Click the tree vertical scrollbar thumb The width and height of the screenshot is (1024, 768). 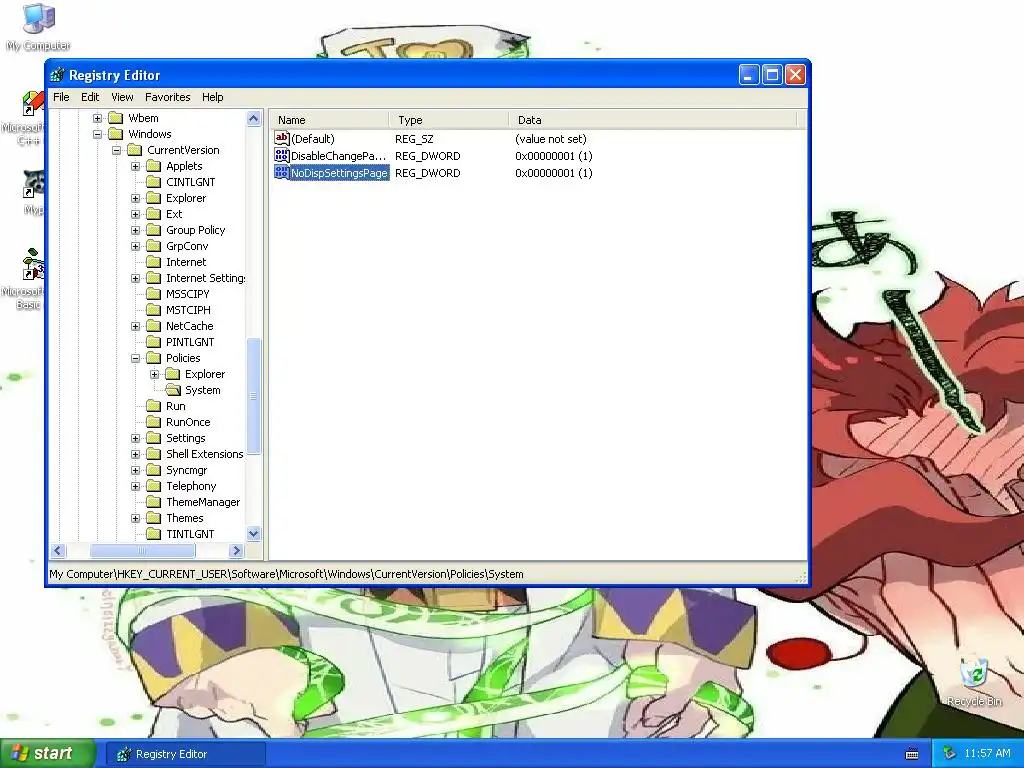(254, 396)
